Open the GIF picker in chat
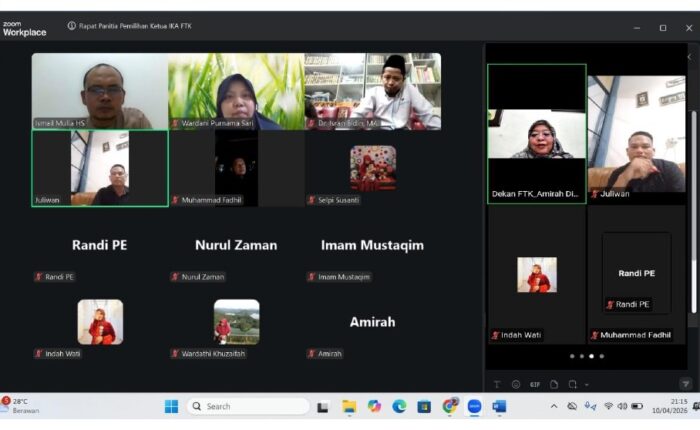This screenshot has width=700, height=430. [535, 384]
